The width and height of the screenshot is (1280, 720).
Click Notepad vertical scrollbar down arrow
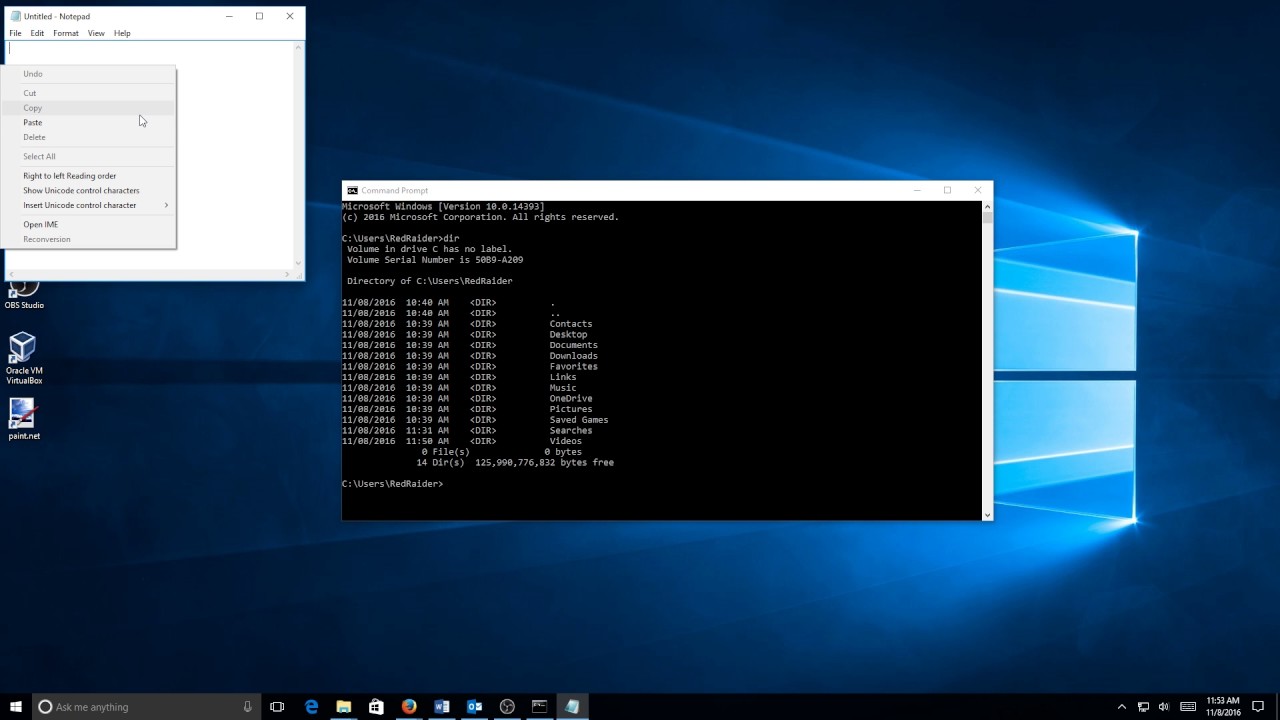(x=298, y=263)
